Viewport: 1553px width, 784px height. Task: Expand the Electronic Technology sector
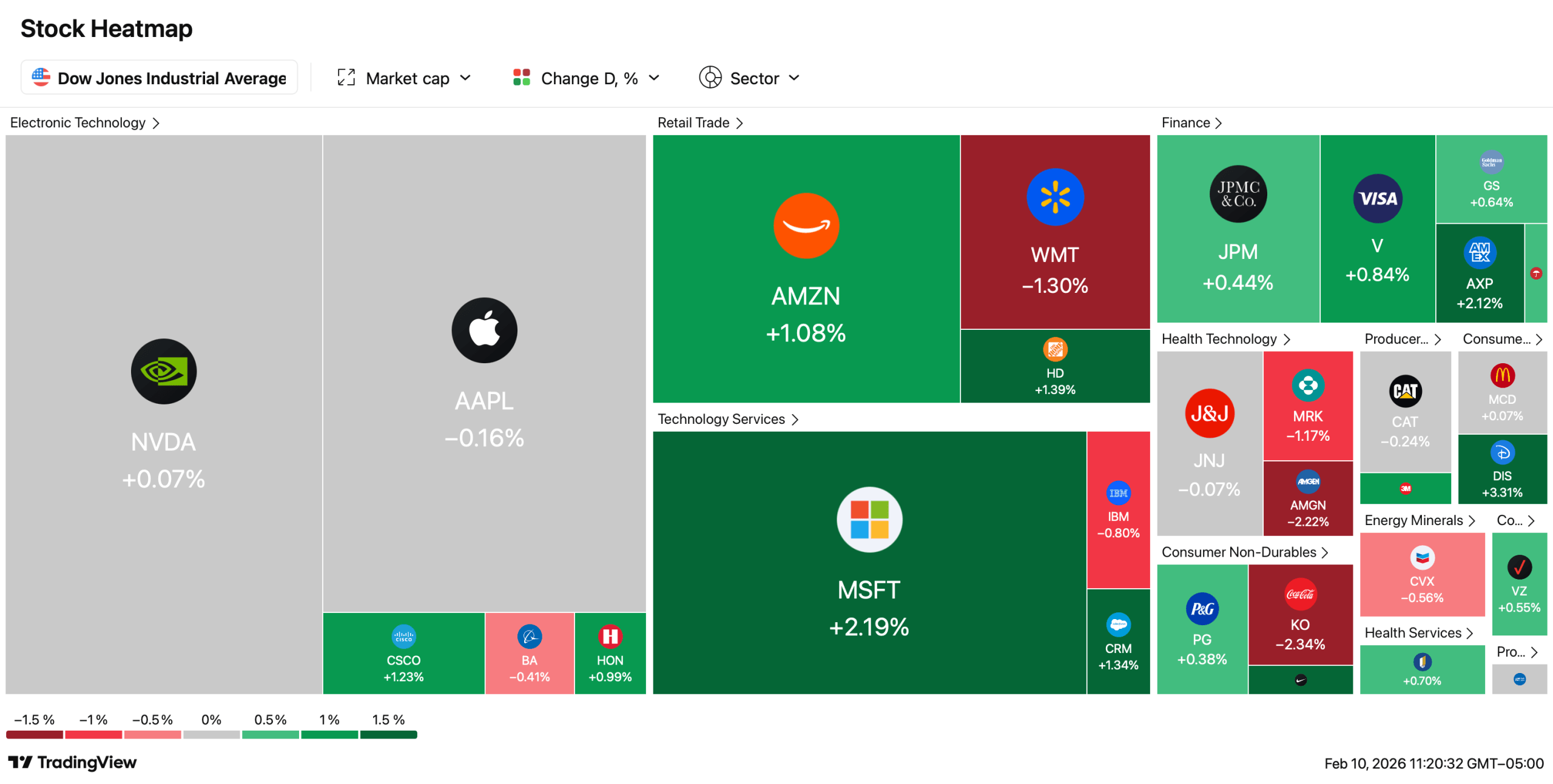(85, 123)
